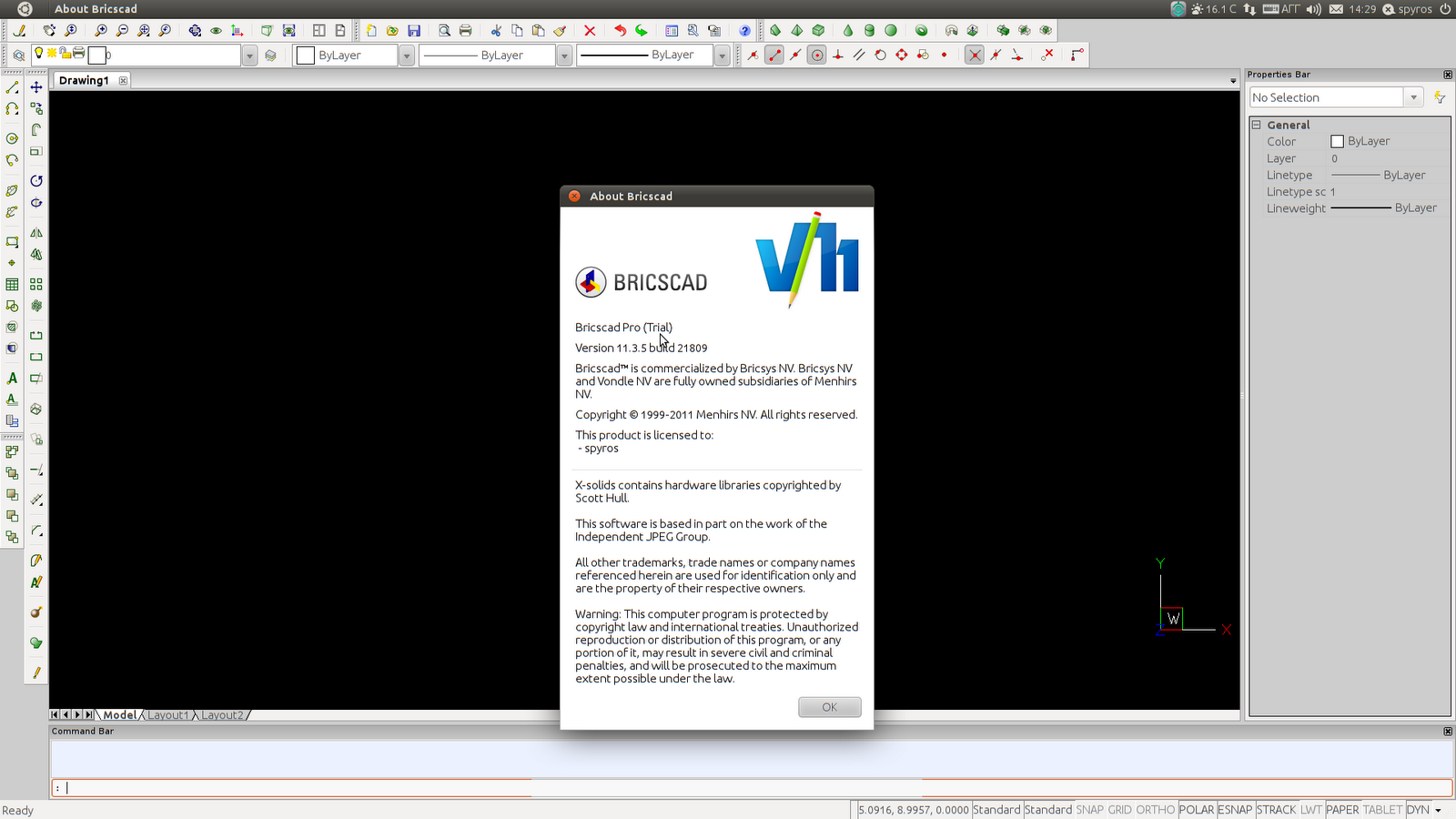This screenshot has width=1456, height=819.
Task: Select the Line draw tool
Action: click(x=12, y=88)
